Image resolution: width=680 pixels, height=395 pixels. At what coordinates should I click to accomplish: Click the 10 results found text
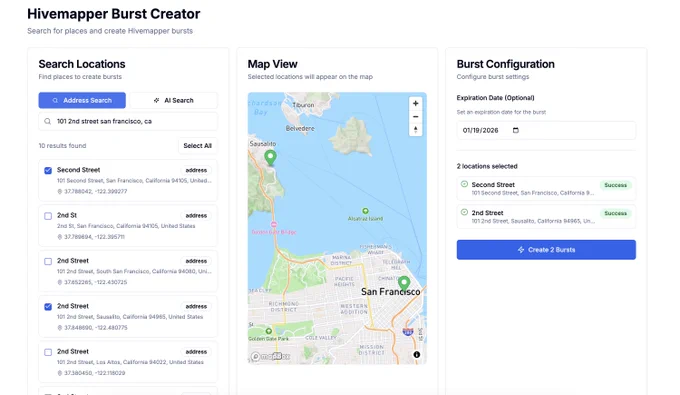(62, 146)
